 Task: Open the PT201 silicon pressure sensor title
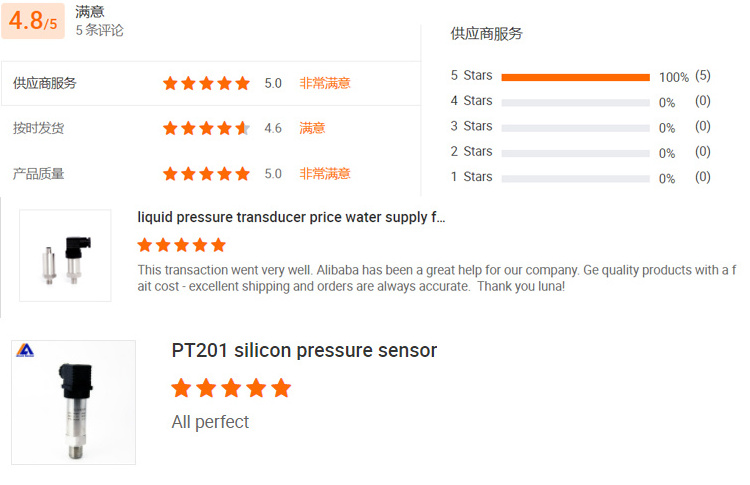304,351
